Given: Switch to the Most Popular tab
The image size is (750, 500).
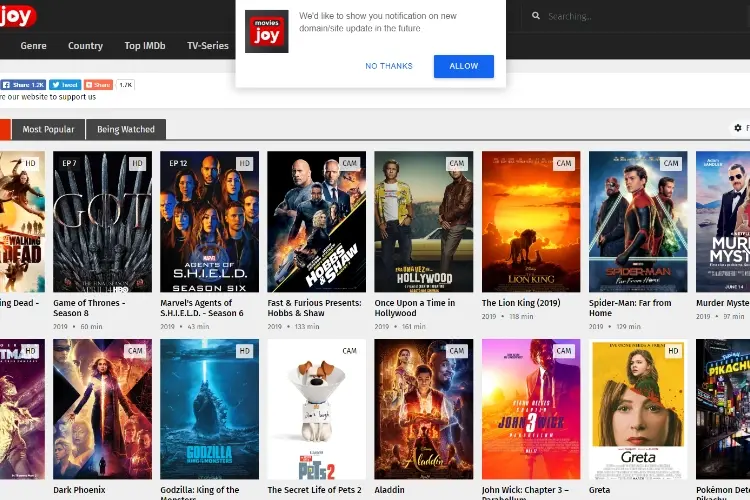Looking at the screenshot, I should pyautogui.click(x=48, y=129).
